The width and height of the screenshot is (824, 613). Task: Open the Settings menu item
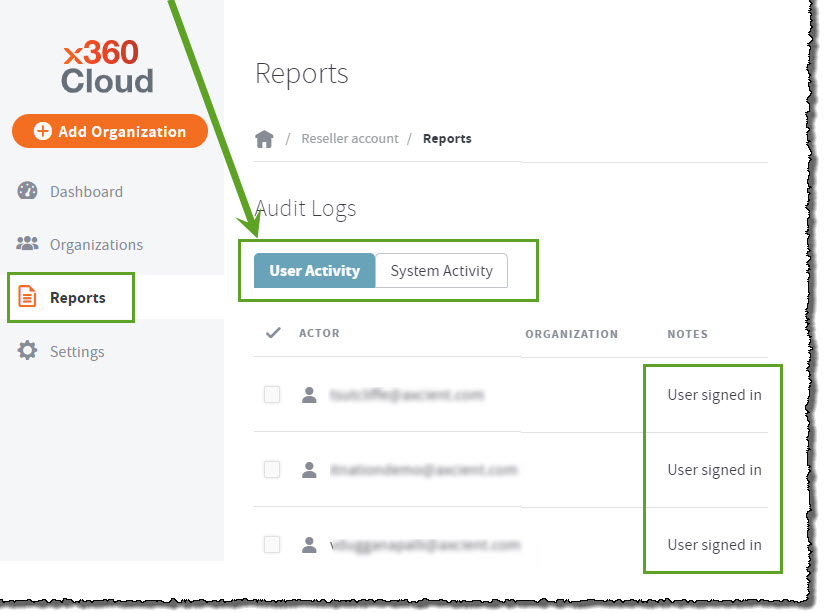coord(77,352)
